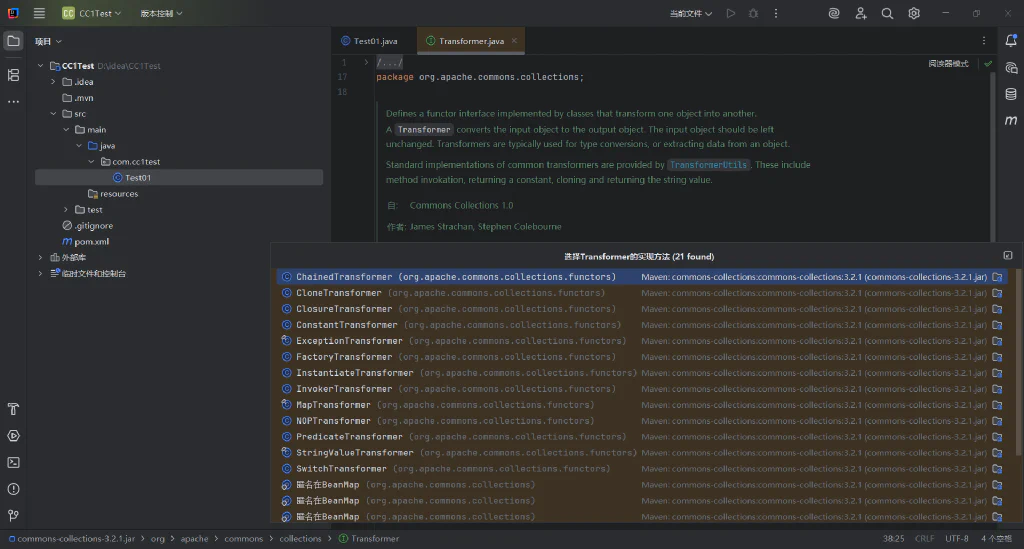Open the Maven tool window icon
This screenshot has width=1024, height=549.
coord(1010,120)
